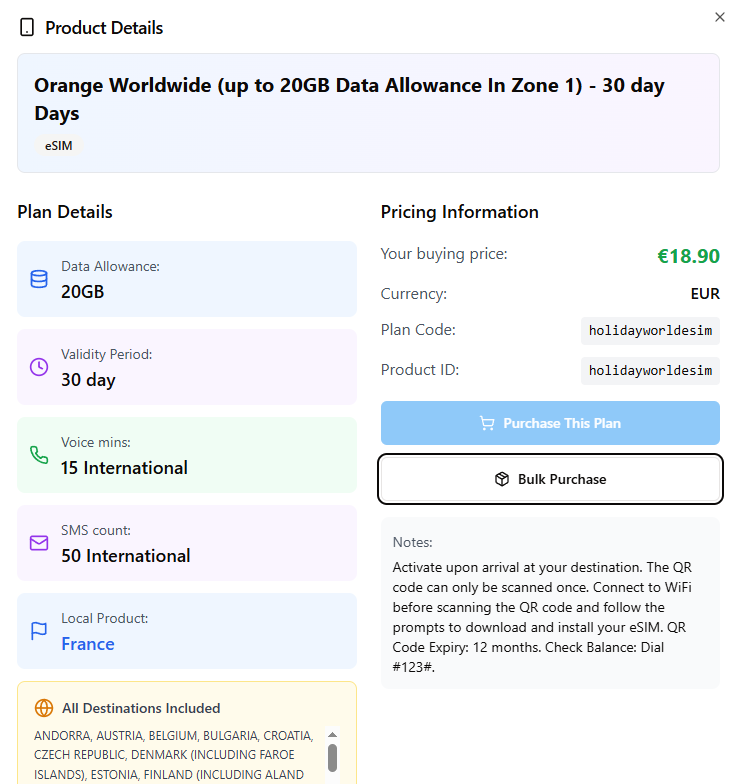This screenshot has height=784, width=738.
Task: Click the envelope icon for SMS count
Action: click(x=39, y=543)
